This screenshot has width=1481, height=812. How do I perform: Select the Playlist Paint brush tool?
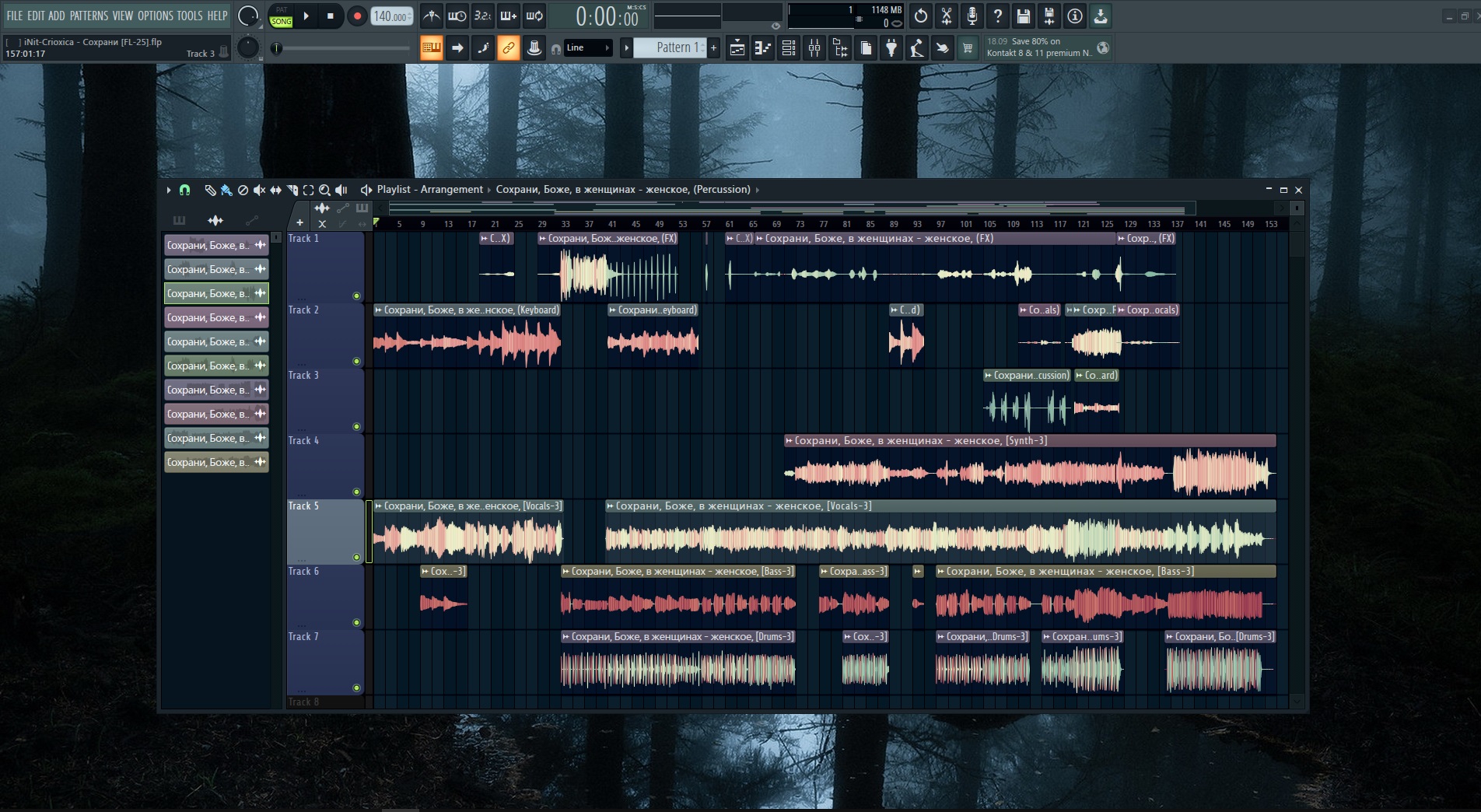pyautogui.click(x=226, y=190)
